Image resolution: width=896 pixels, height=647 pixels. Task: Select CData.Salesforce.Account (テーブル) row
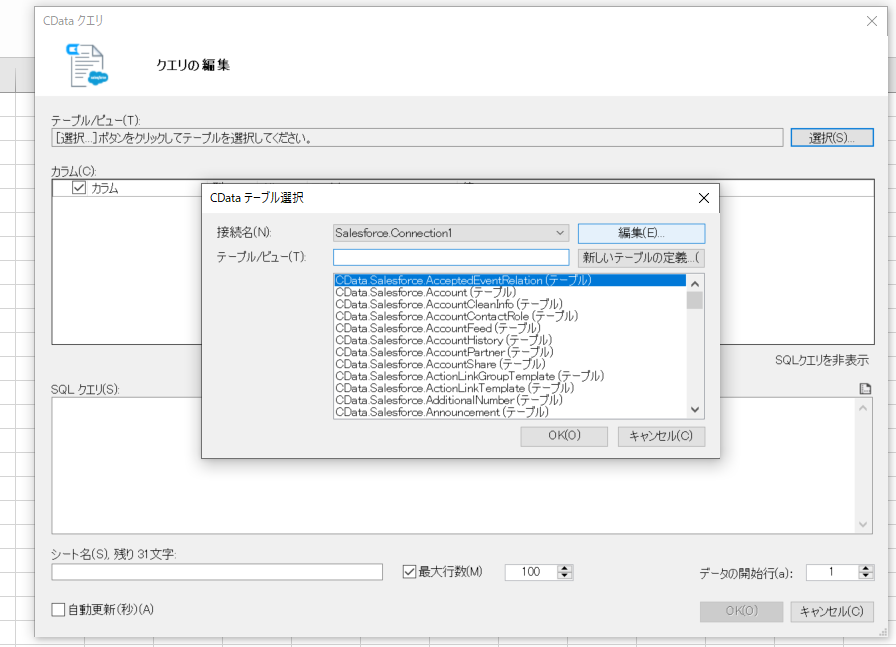tap(510, 292)
